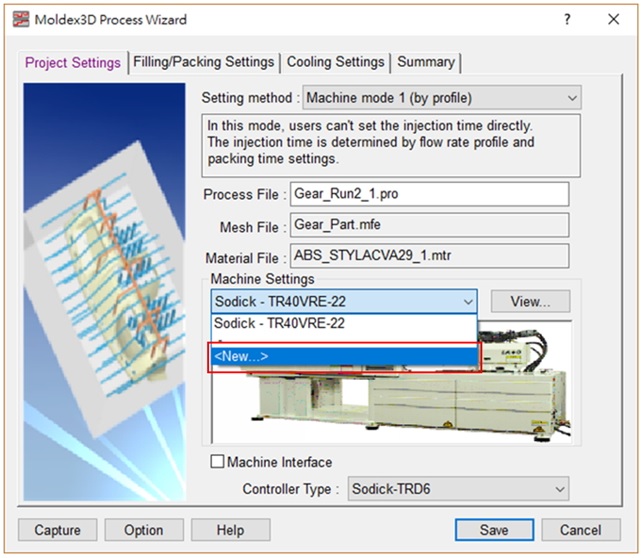The width and height of the screenshot is (643, 558).
Task: Click the View... button
Action: (x=530, y=302)
